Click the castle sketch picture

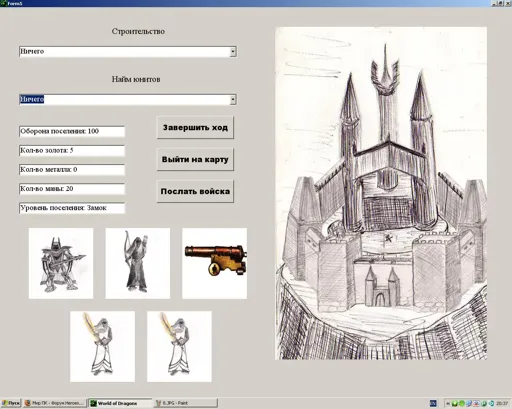click(x=381, y=193)
